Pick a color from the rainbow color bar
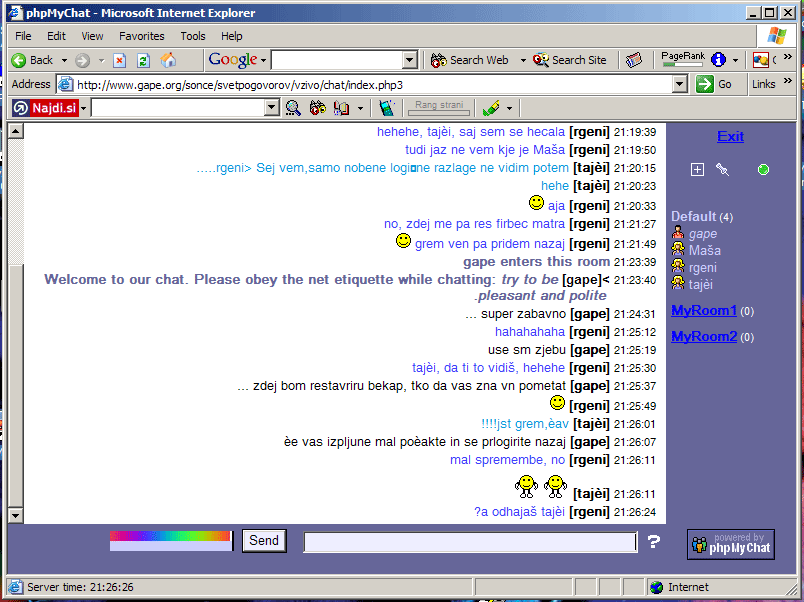 (170, 536)
